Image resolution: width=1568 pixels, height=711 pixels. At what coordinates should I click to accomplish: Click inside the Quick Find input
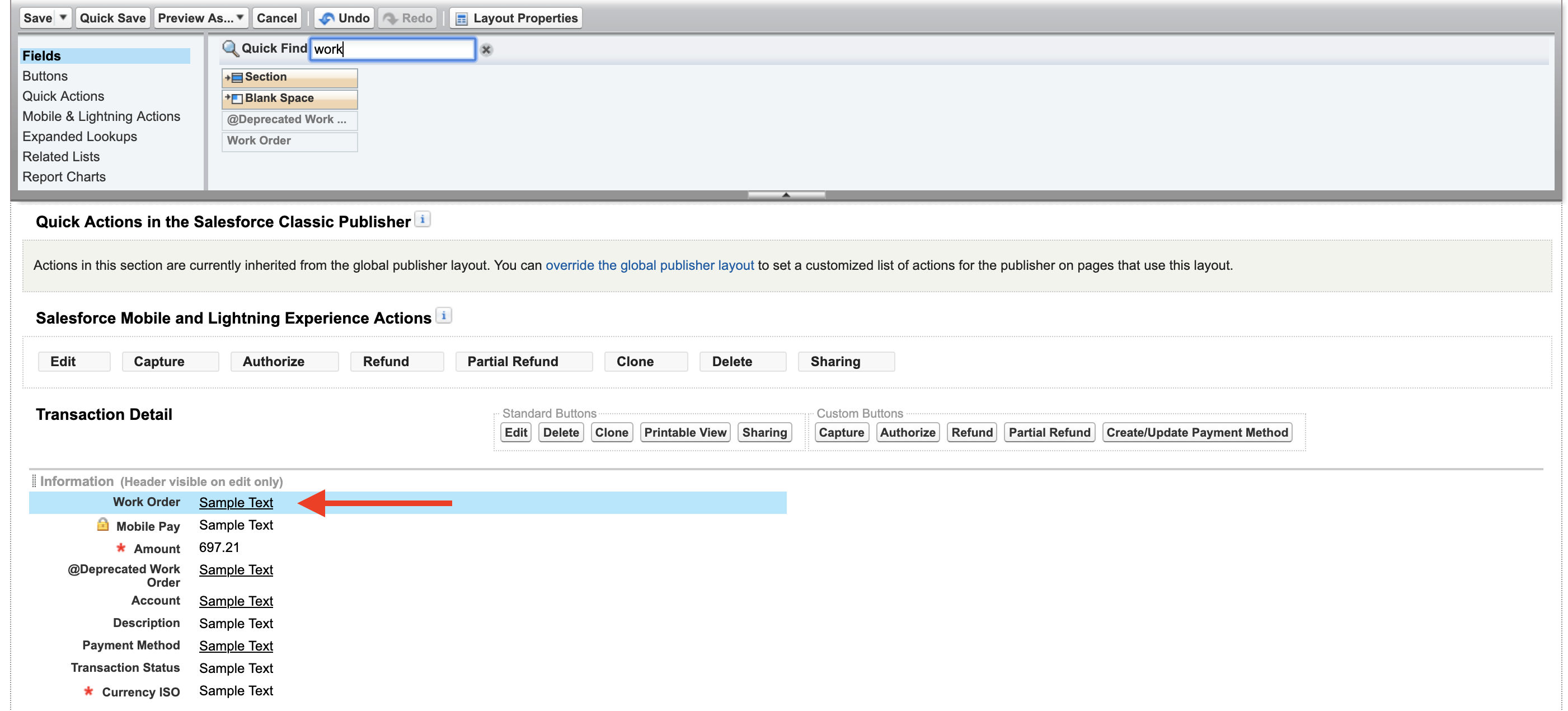tap(393, 49)
